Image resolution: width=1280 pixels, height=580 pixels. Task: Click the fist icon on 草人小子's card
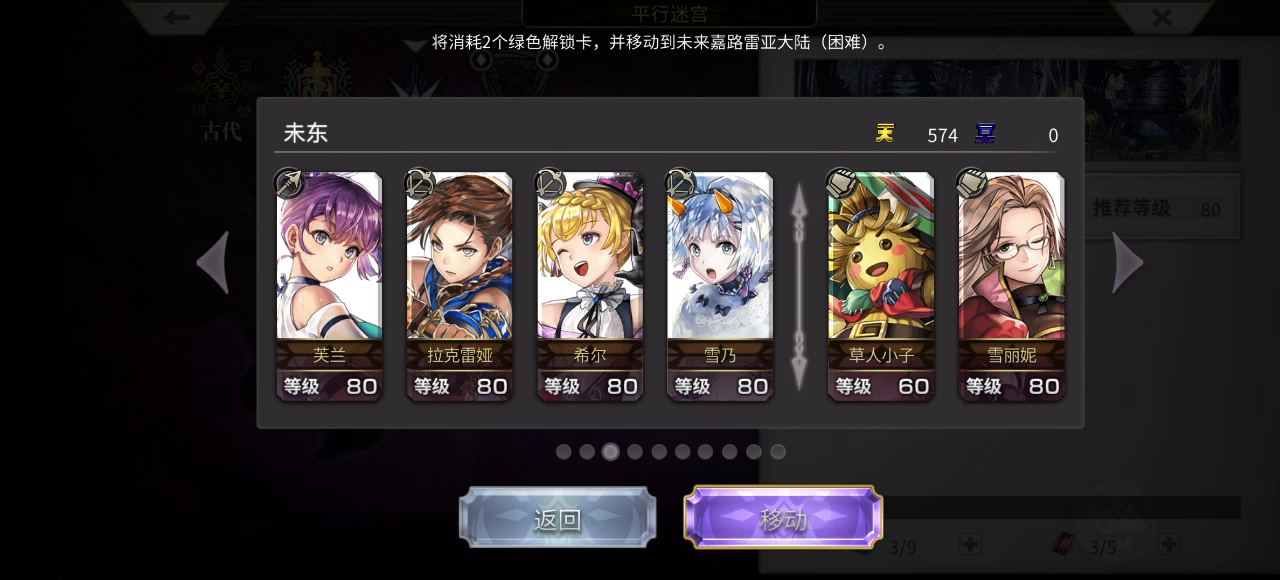(x=841, y=182)
